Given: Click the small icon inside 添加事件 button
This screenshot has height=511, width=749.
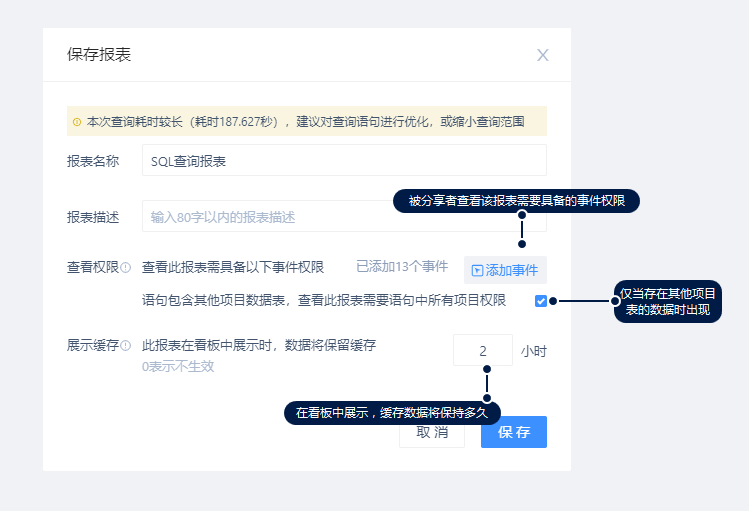Looking at the screenshot, I should click(477, 270).
